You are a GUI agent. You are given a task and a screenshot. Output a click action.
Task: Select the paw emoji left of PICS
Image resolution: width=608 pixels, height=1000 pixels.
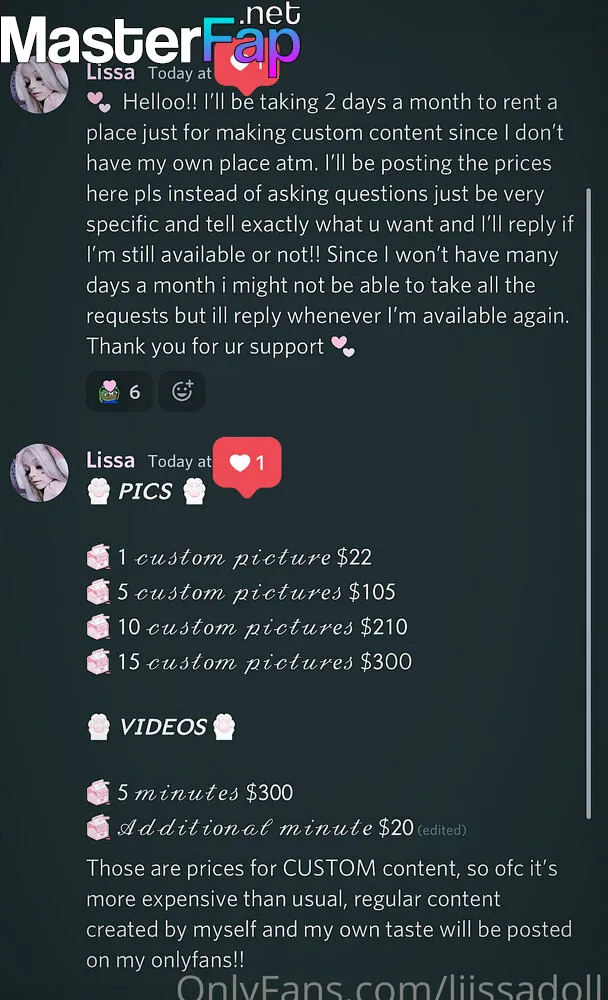(x=98, y=492)
